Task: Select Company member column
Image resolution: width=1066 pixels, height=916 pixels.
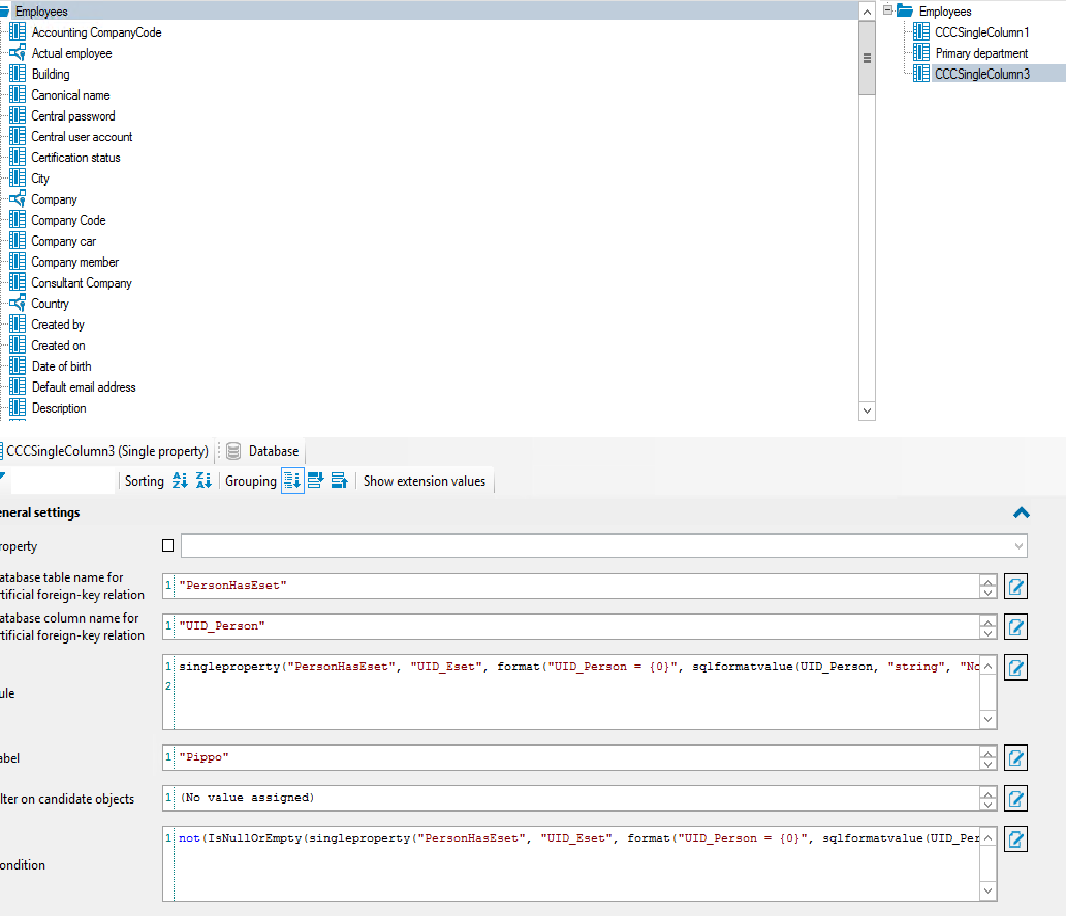Action: (x=75, y=262)
